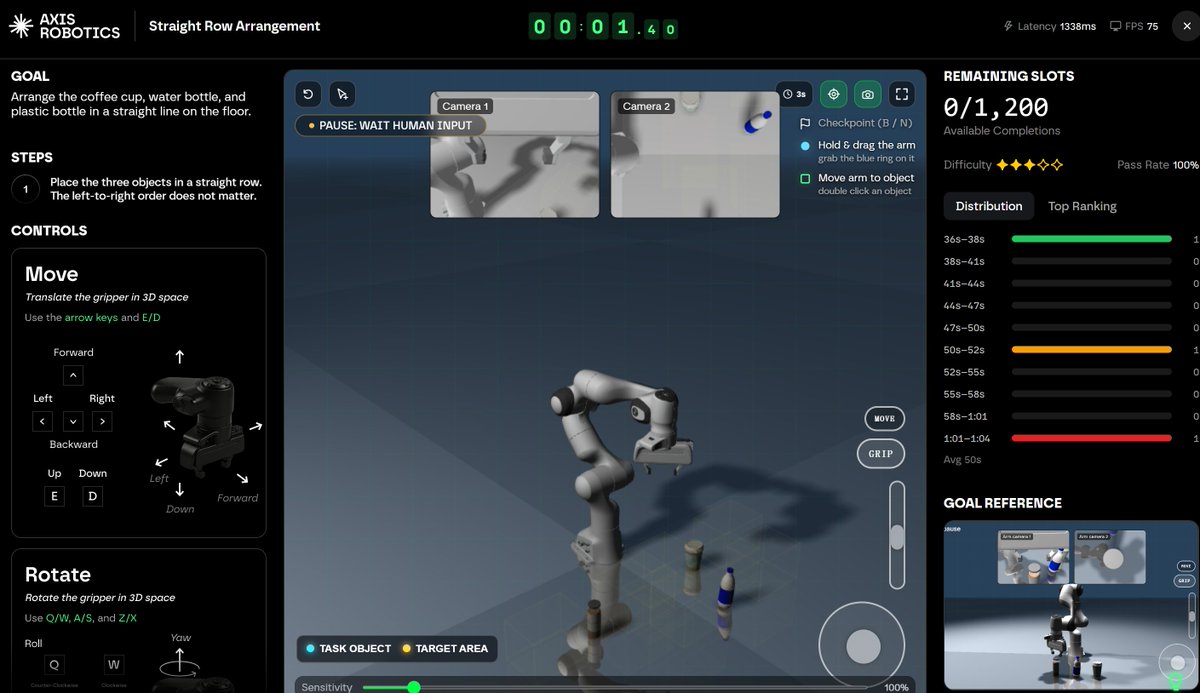Enable Move arm to object option
Viewport: 1200px width, 693px height.
(x=857, y=183)
